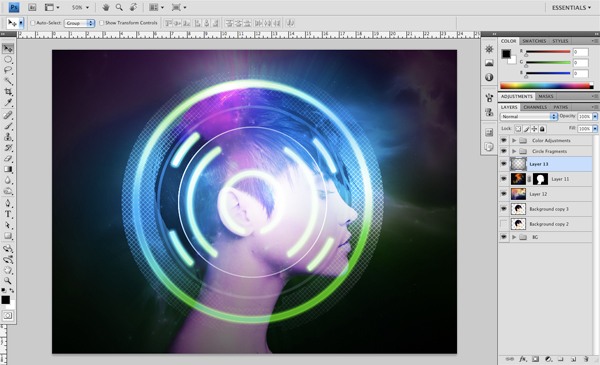Open the Essentials workspace switcher

[x=571, y=8]
